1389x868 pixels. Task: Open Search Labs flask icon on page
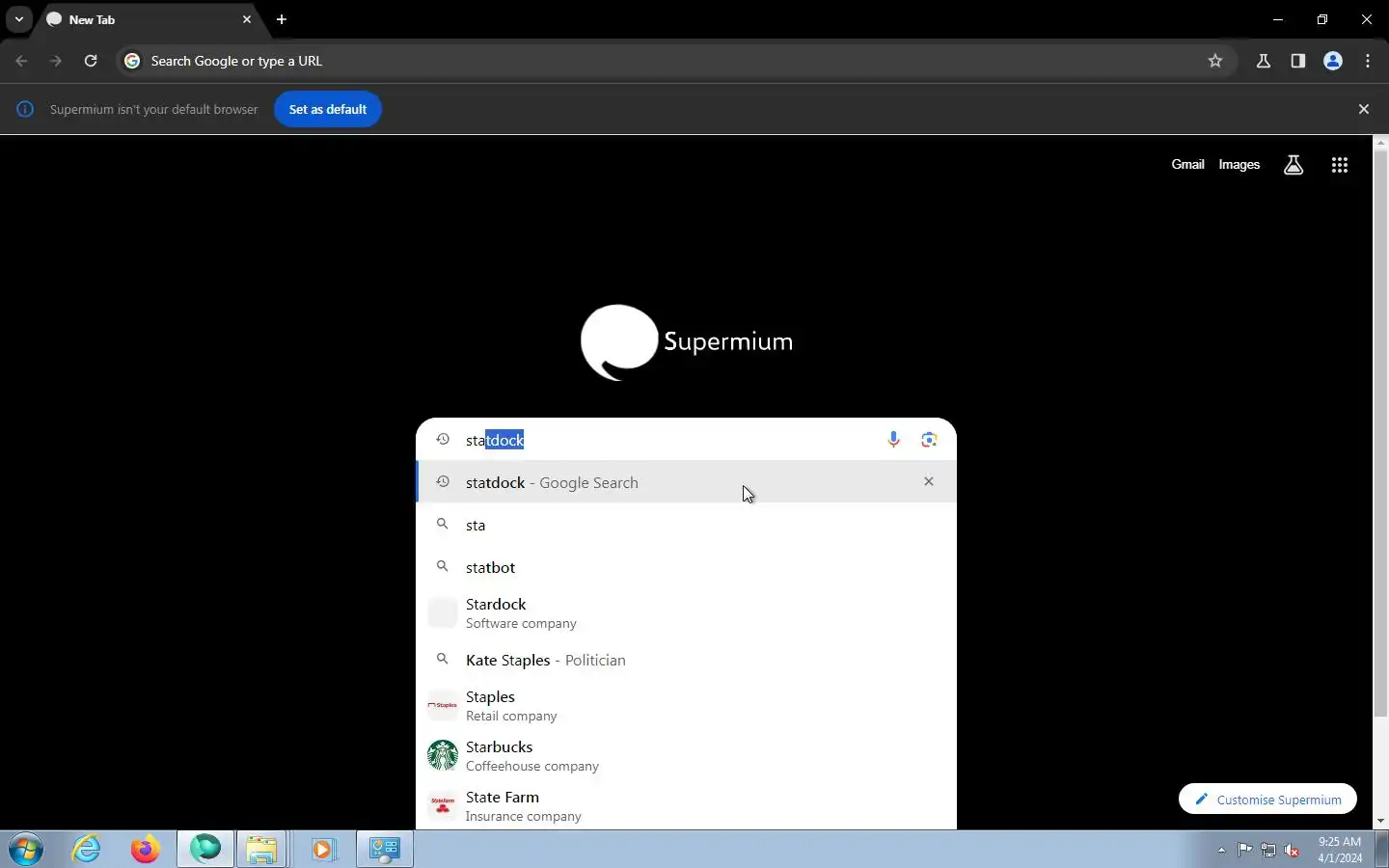(1294, 165)
